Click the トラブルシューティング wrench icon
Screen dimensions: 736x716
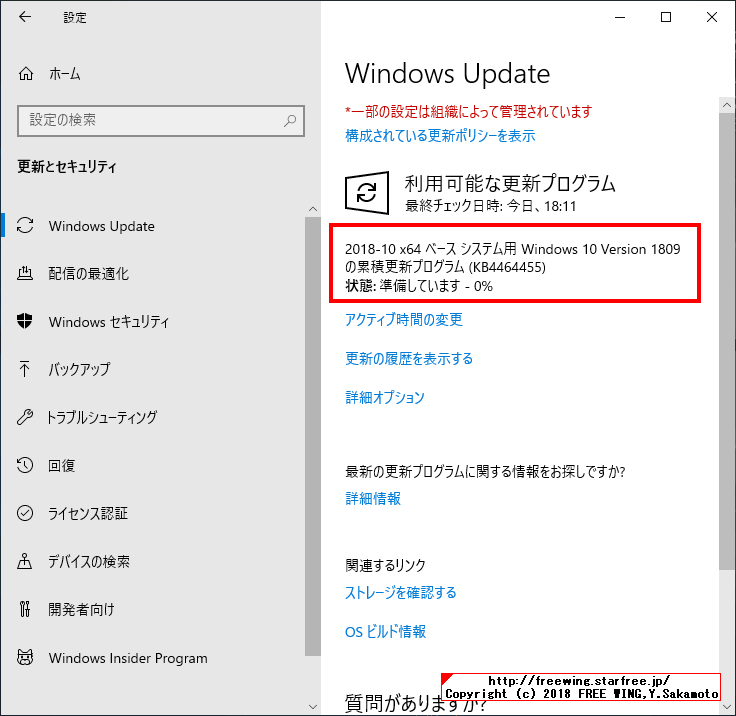[25, 417]
